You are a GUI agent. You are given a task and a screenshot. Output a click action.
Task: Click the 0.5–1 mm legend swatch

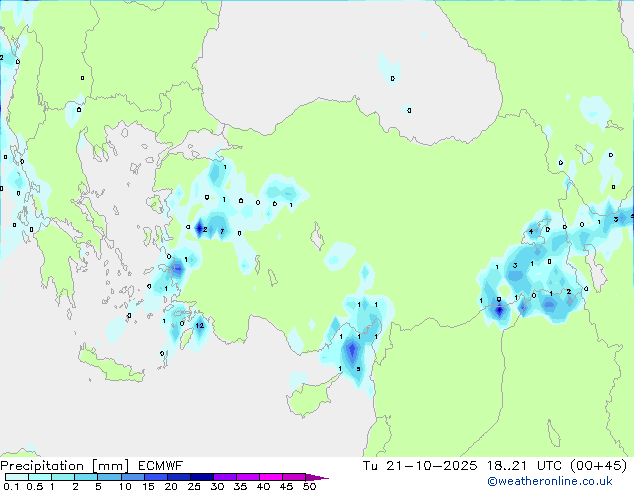(x=40, y=477)
